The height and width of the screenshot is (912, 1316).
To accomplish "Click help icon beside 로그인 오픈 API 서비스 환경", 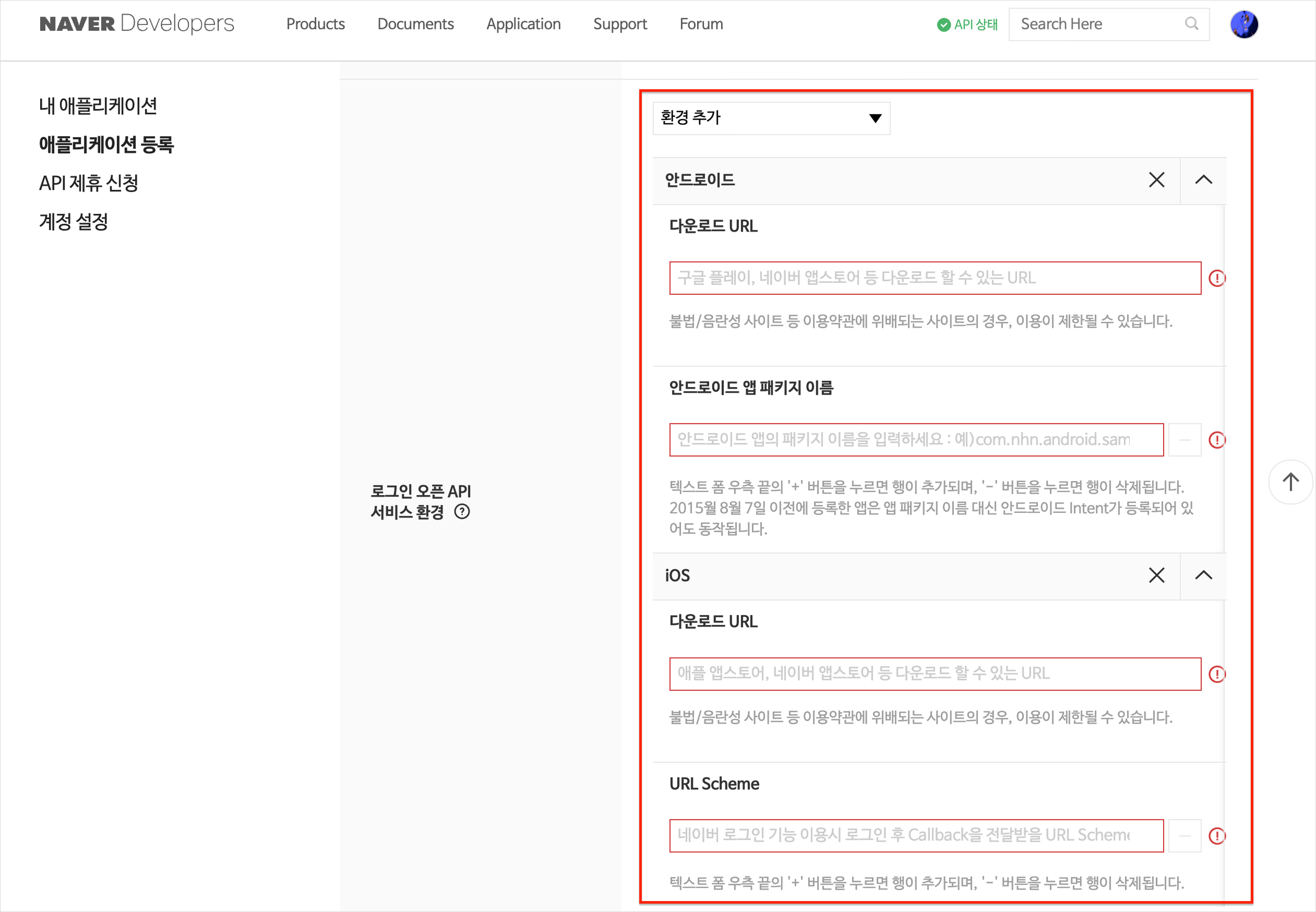I will click(x=462, y=512).
